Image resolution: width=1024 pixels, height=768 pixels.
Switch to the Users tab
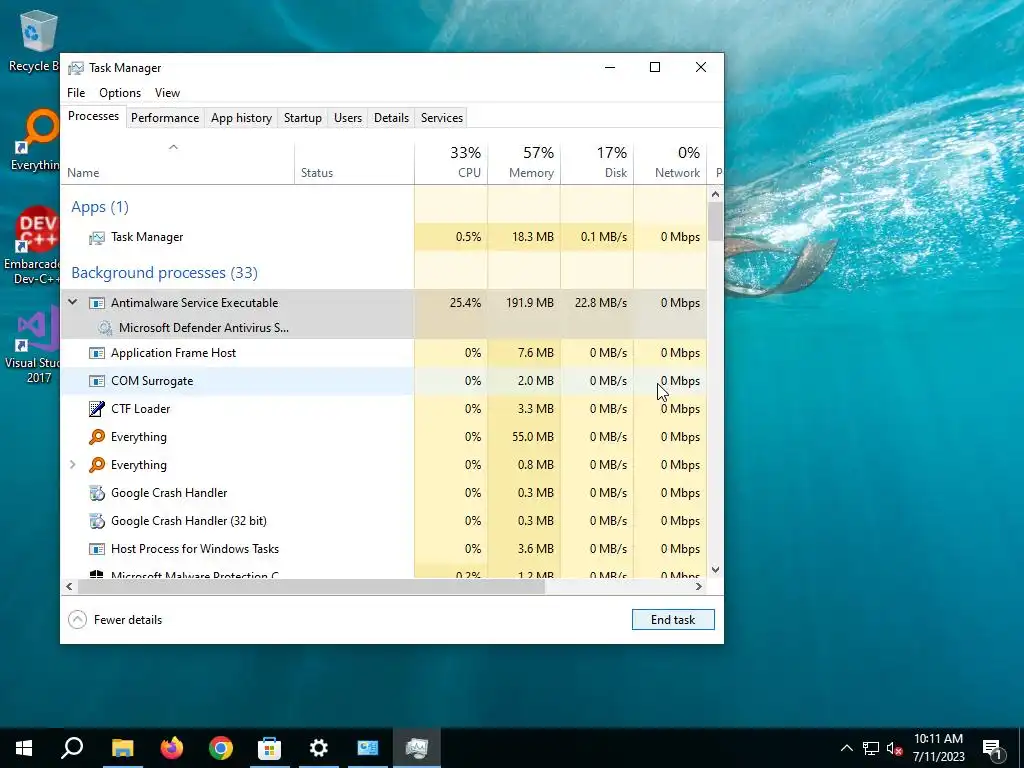coord(347,118)
